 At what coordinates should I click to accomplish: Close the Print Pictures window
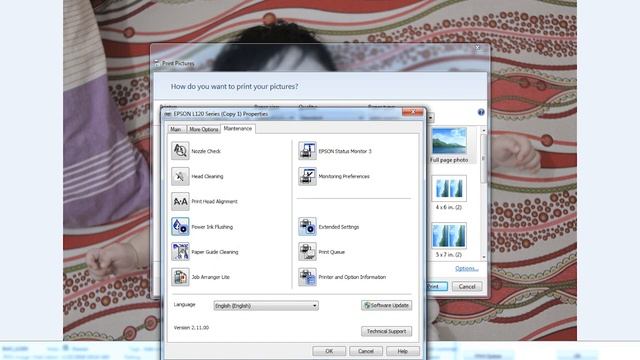477,48
